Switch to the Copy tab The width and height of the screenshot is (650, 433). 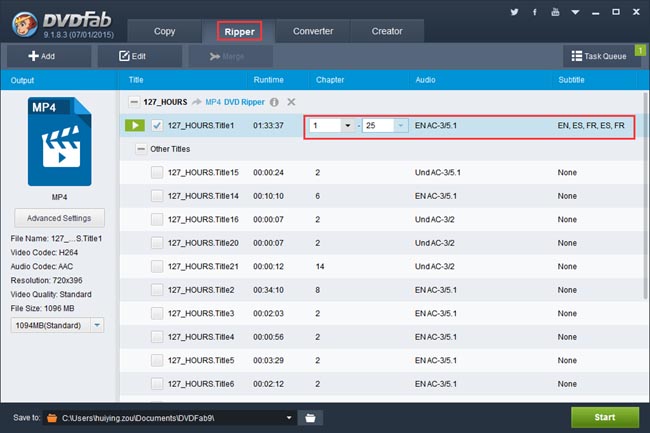coord(165,31)
